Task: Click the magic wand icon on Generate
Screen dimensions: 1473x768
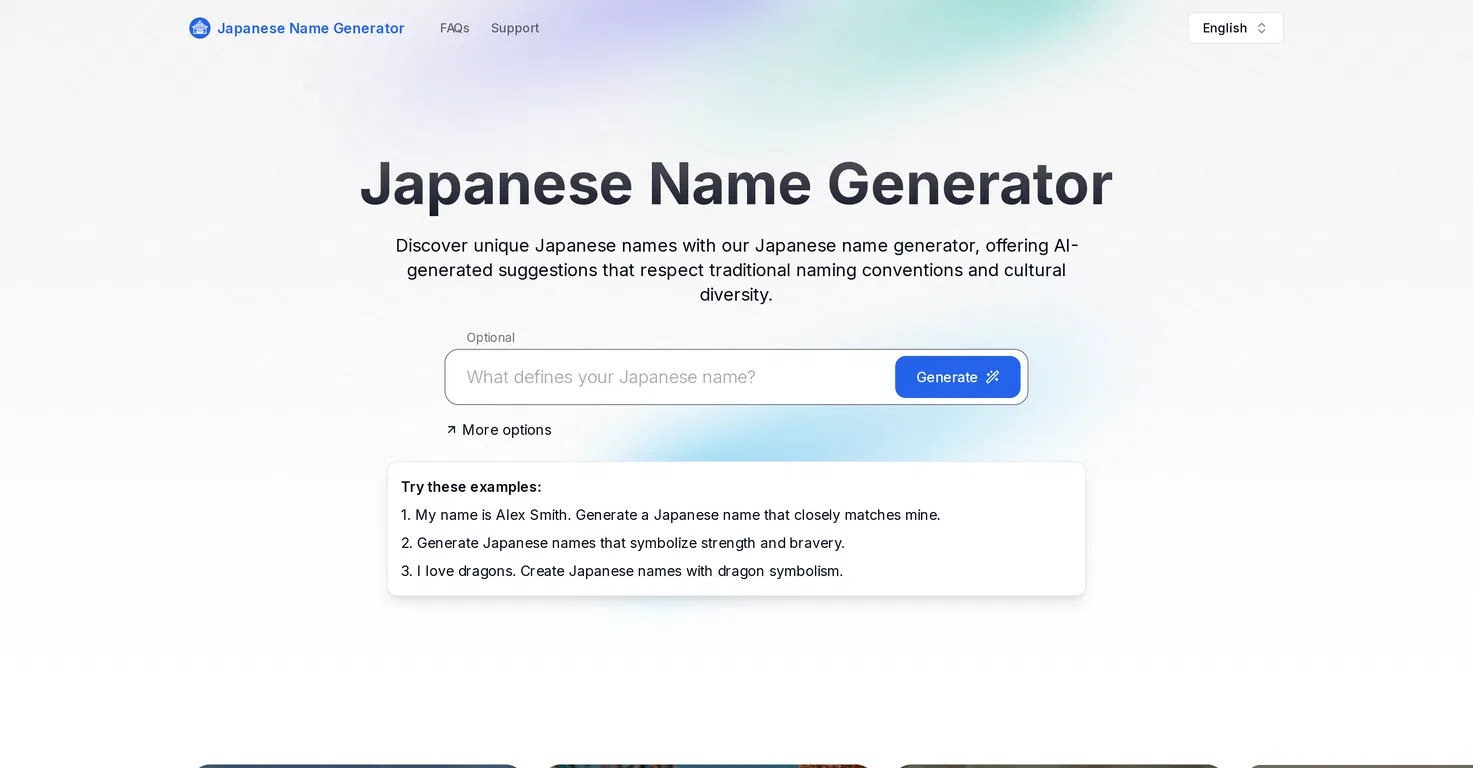Action: pyautogui.click(x=992, y=377)
